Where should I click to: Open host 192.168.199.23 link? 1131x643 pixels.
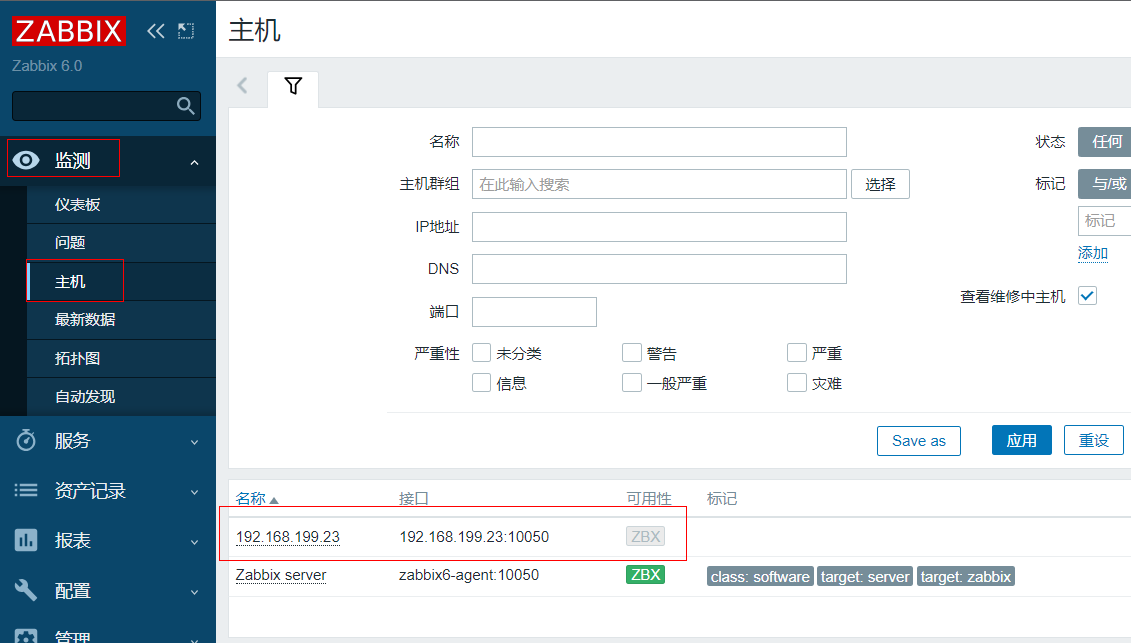coord(288,537)
